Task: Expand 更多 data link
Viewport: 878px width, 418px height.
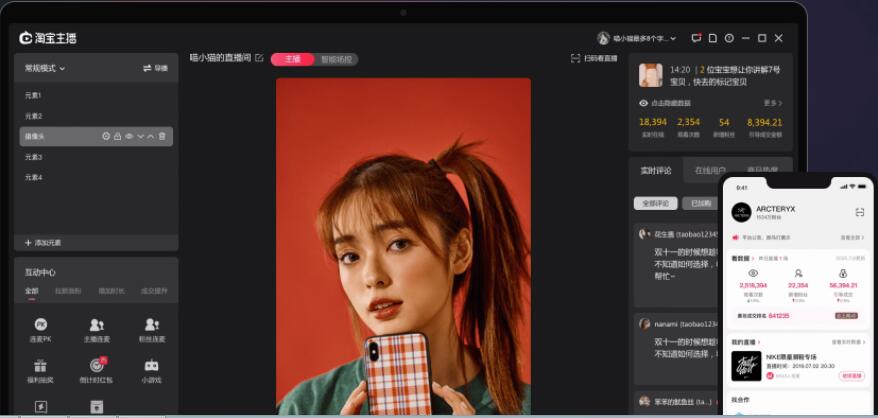Action: (773, 103)
